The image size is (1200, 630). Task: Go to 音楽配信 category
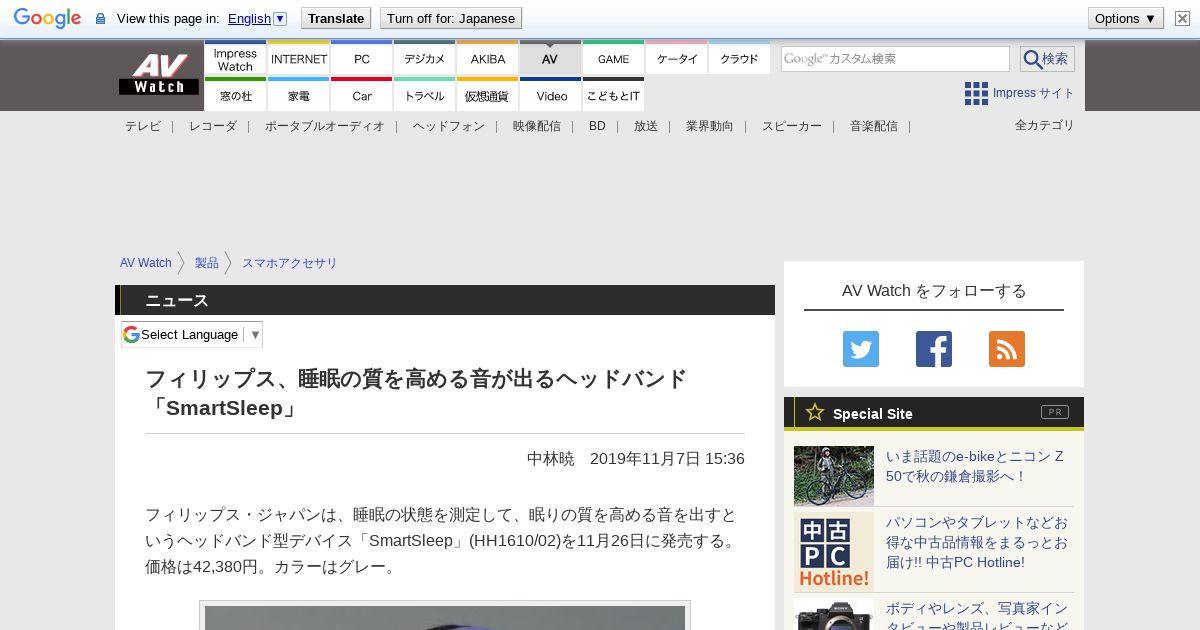[874, 126]
